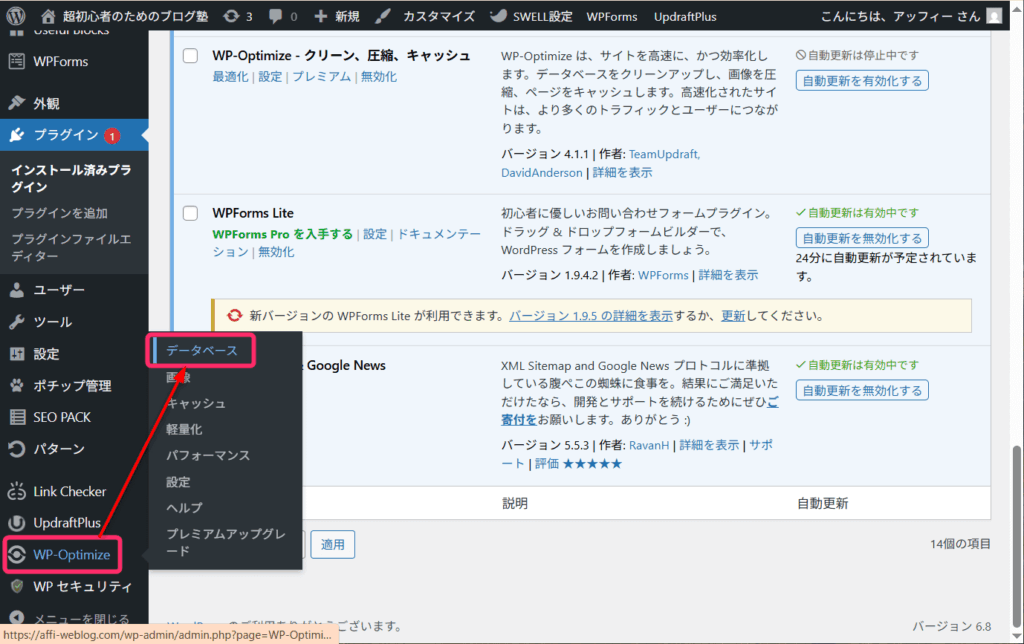Open site home 超初心者のためのブログ塾
The width and height of the screenshot is (1024, 644).
tap(124, 16)
